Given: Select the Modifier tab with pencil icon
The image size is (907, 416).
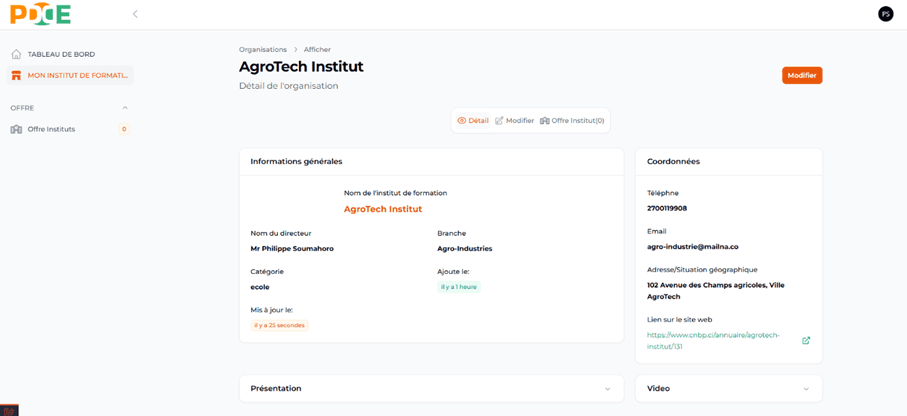Looking at the screenshot, I should [x=514, y=121].
